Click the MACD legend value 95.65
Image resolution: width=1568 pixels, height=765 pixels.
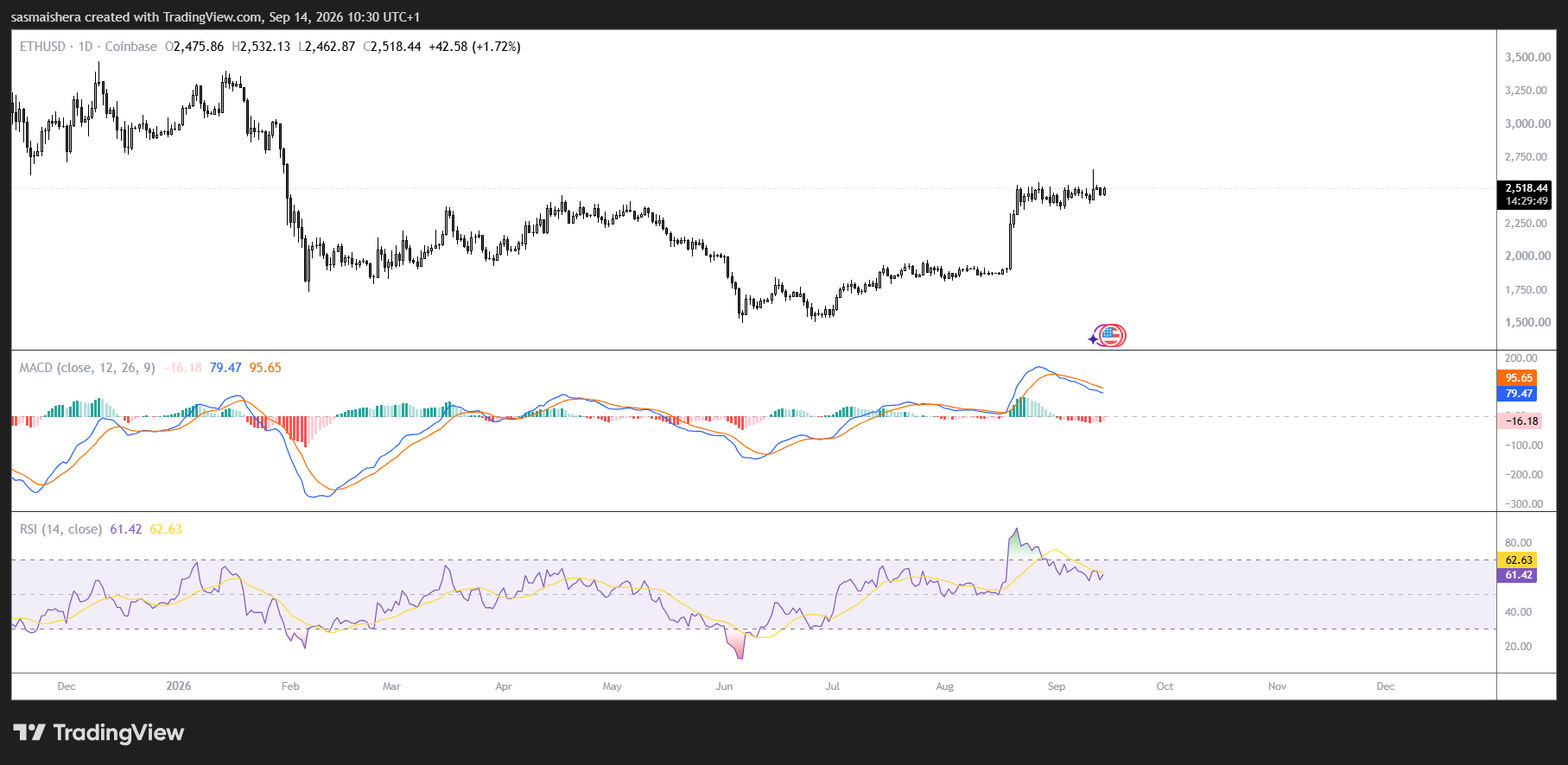265,368
